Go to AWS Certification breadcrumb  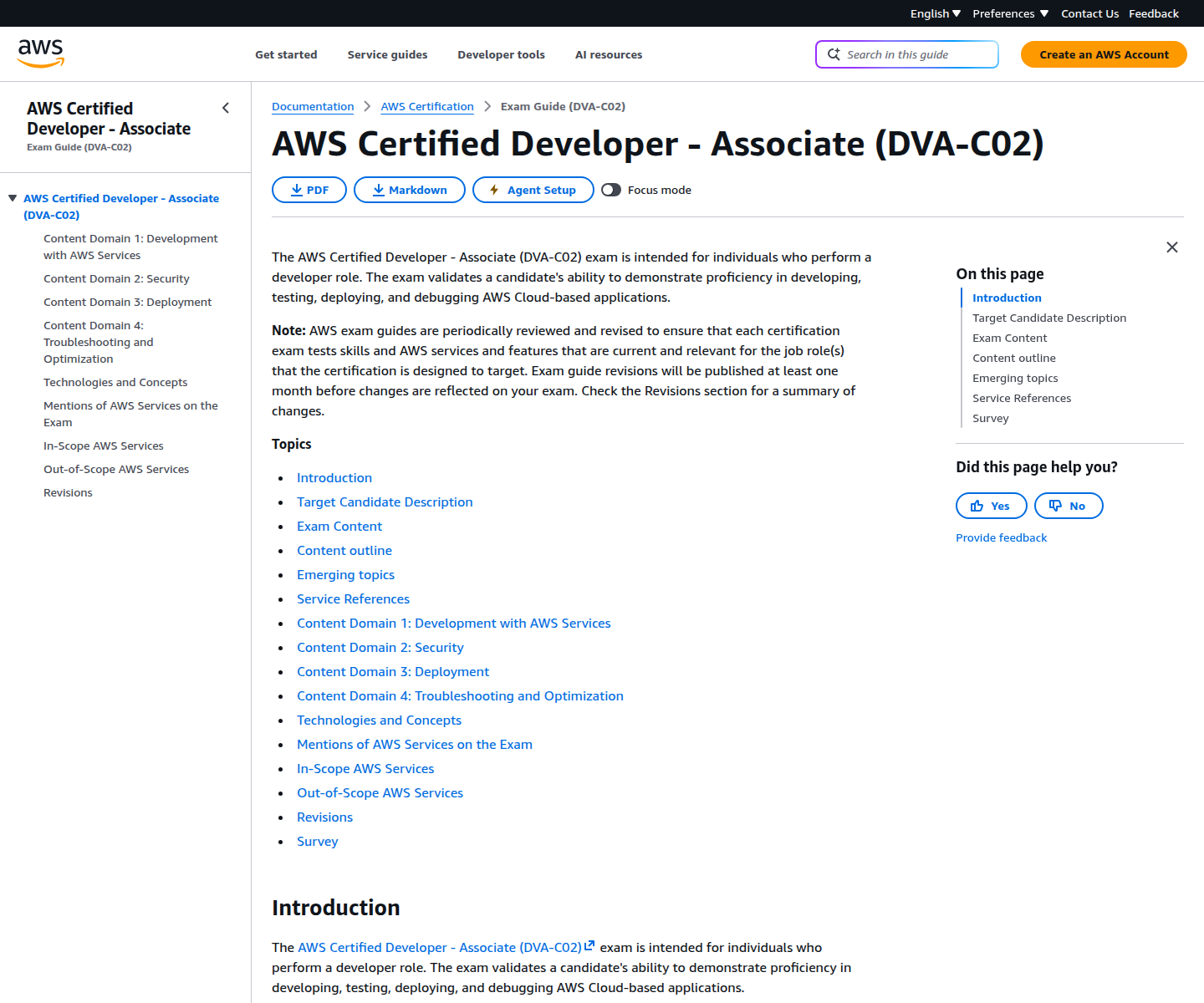point(427,106)
